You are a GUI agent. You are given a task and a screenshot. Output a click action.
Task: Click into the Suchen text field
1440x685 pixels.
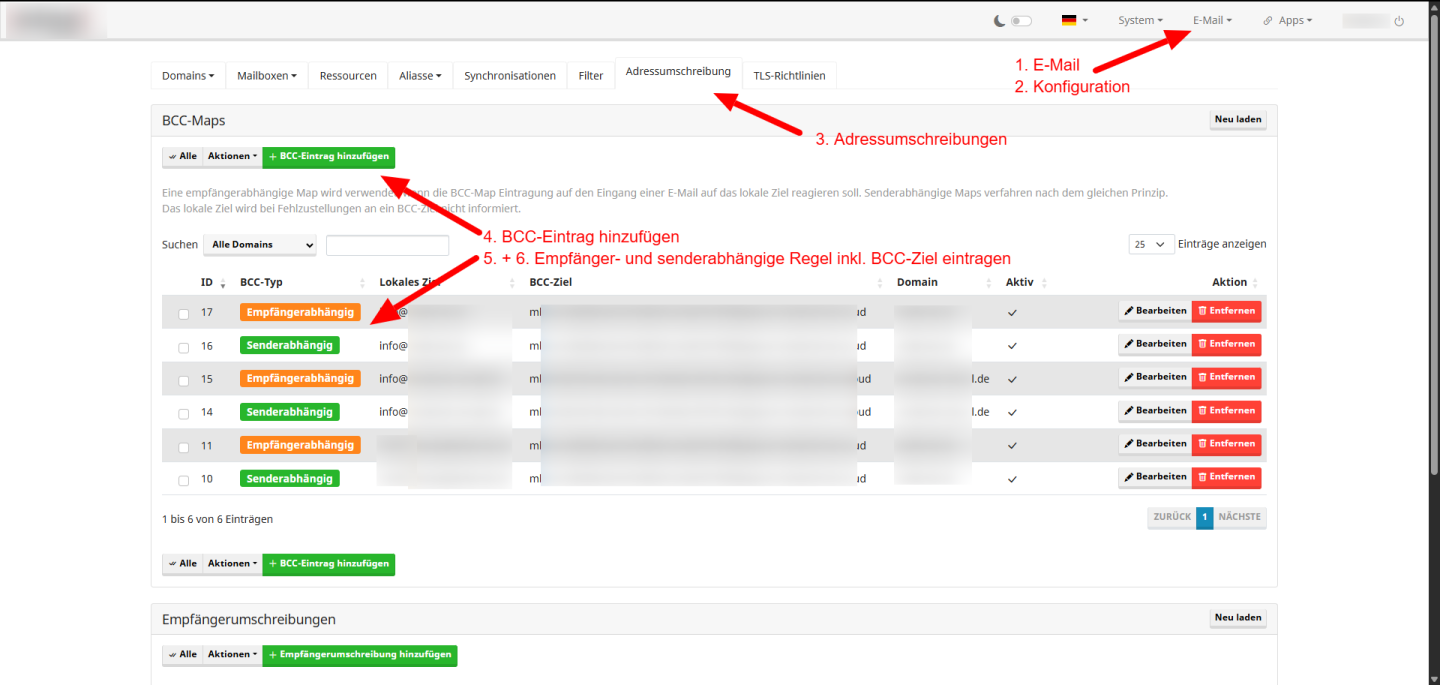click(x=387, y=245)
